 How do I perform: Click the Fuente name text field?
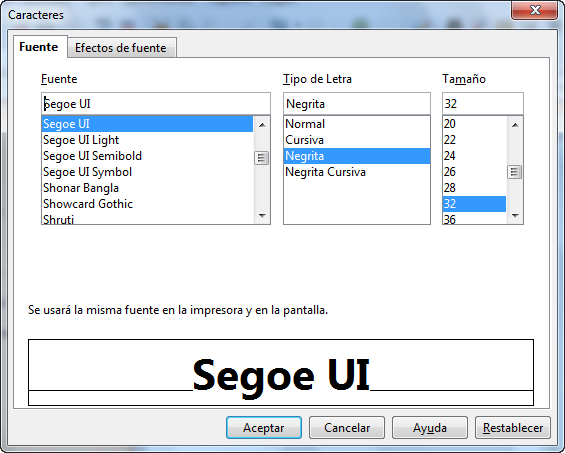click(x=156, y=104)
